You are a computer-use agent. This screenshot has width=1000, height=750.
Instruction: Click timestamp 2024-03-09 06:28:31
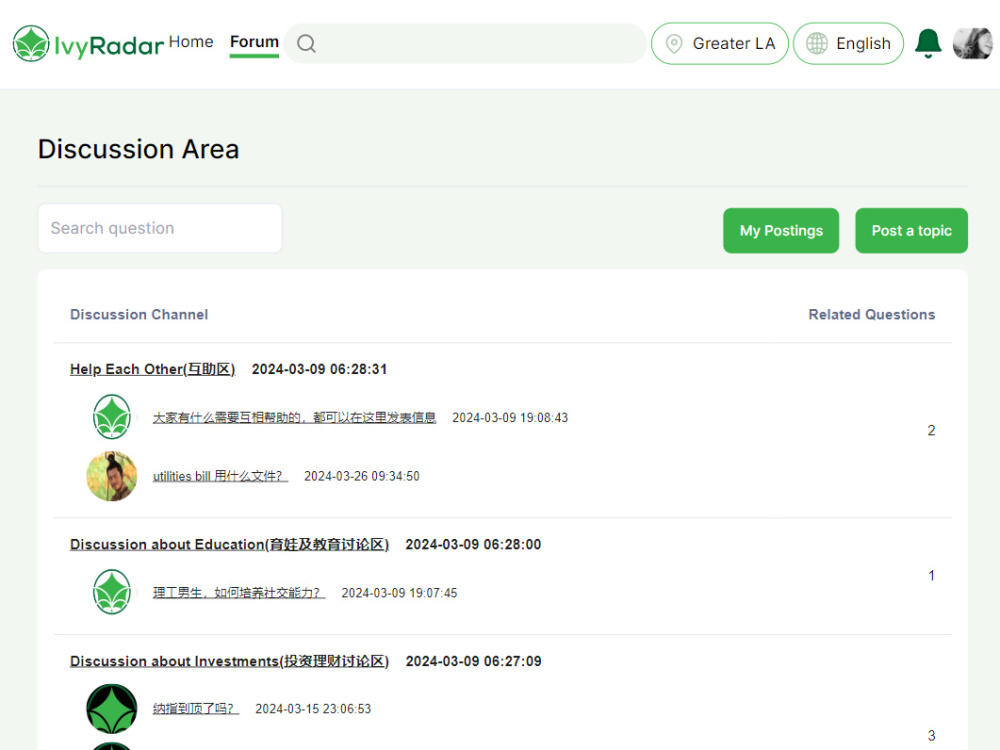(x=319, y=369)
